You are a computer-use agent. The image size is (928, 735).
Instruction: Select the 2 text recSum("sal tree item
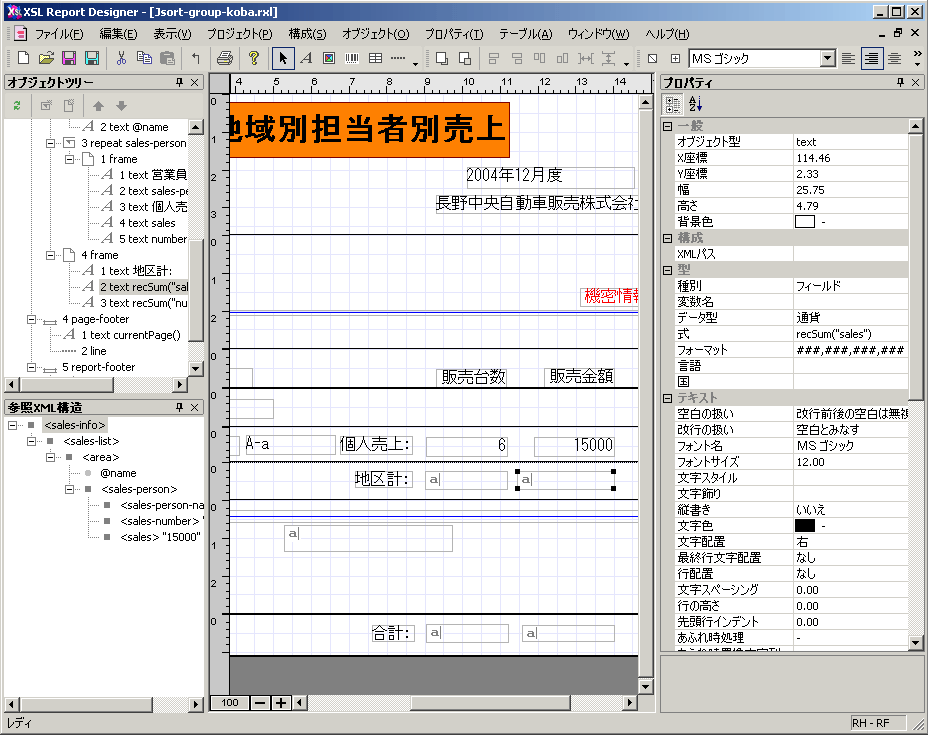coord(144,287)
